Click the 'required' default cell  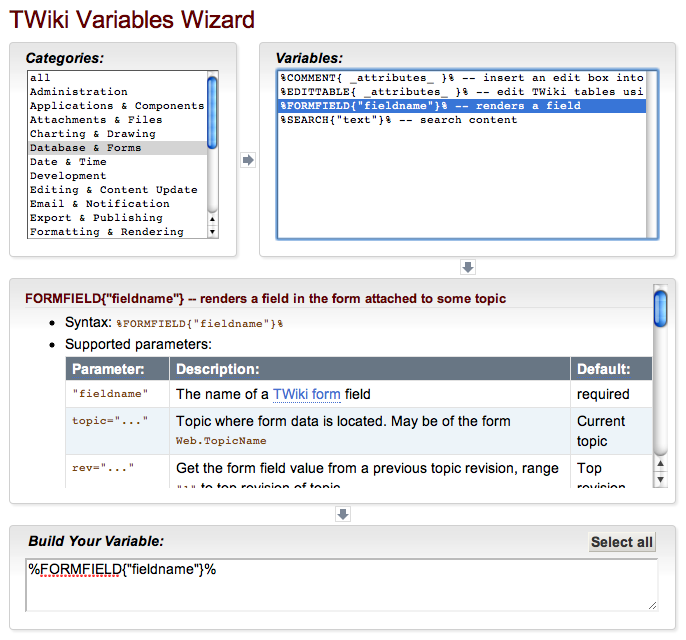[611, 394]
